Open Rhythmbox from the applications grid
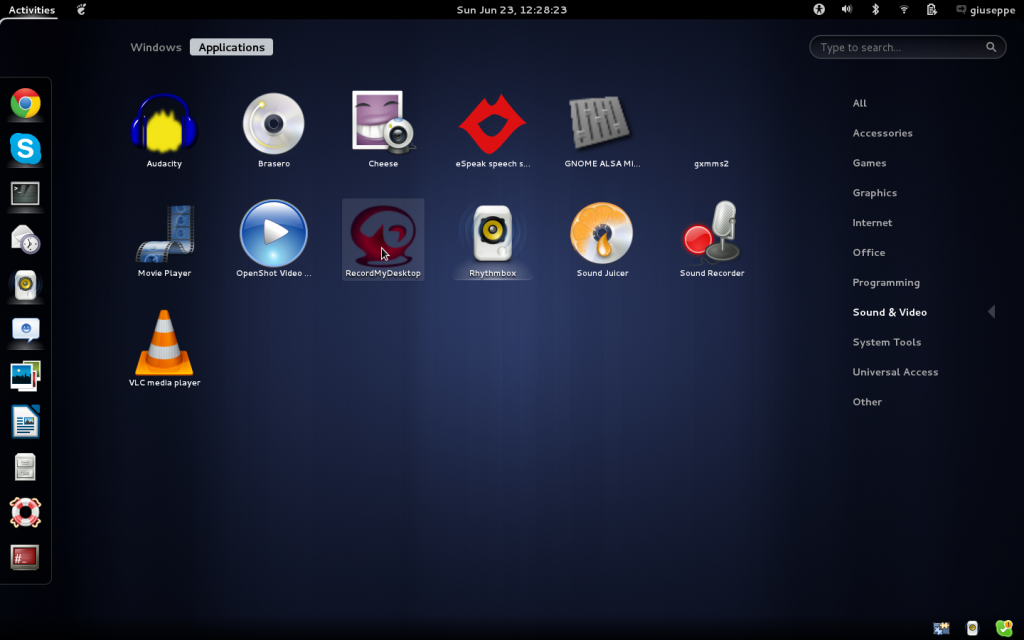The width and height of the screenshot is (1024, 640). (492, 240)
